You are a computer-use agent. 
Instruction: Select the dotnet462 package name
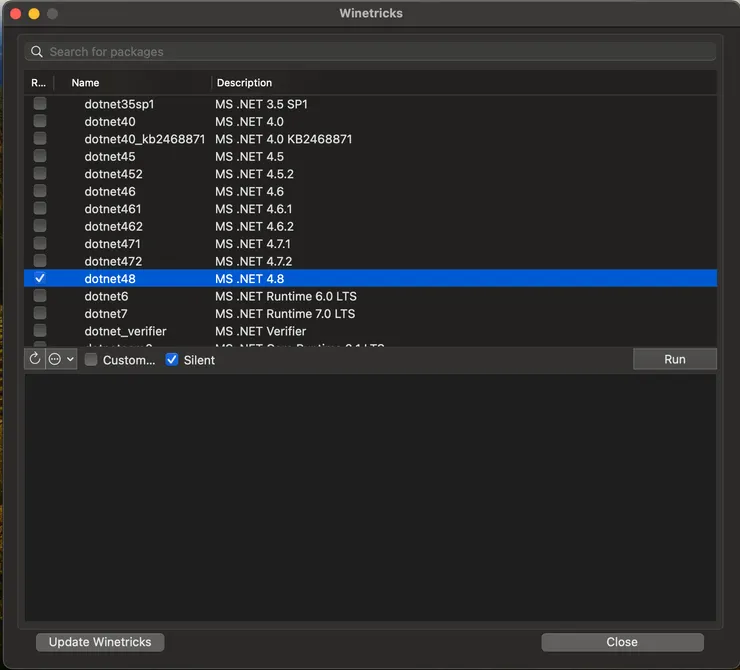(x=114, y=226)
